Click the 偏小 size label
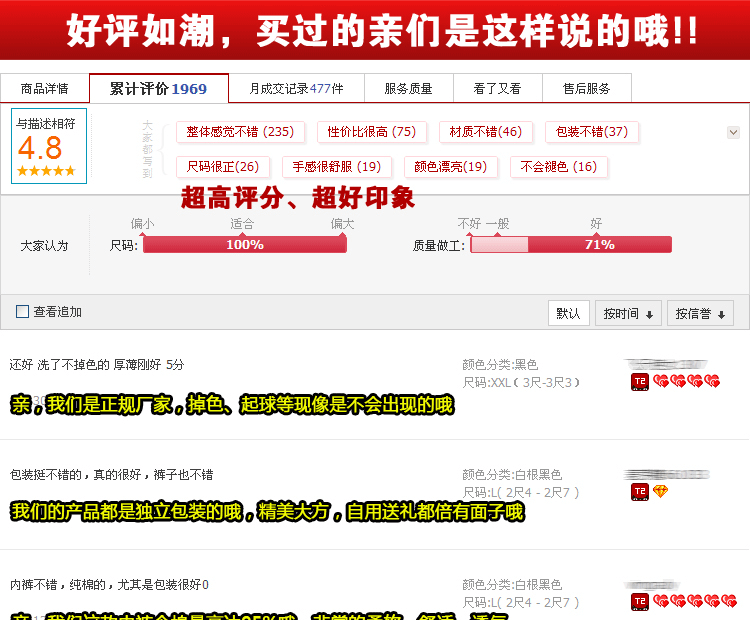The image size is (750, 620). (x=143, y=223)
